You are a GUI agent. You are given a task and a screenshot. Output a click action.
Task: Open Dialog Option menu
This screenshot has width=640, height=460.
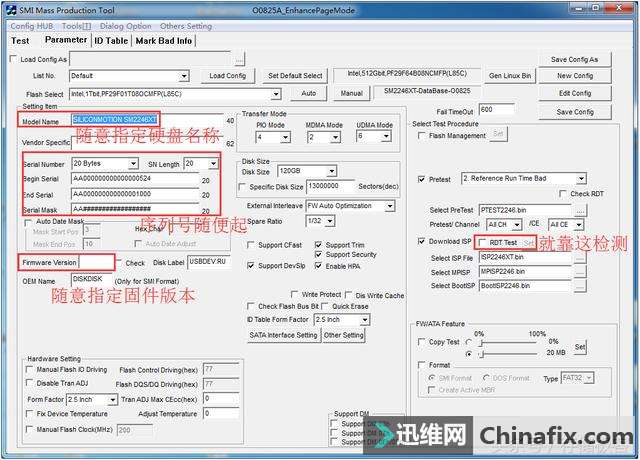[126, 26]
